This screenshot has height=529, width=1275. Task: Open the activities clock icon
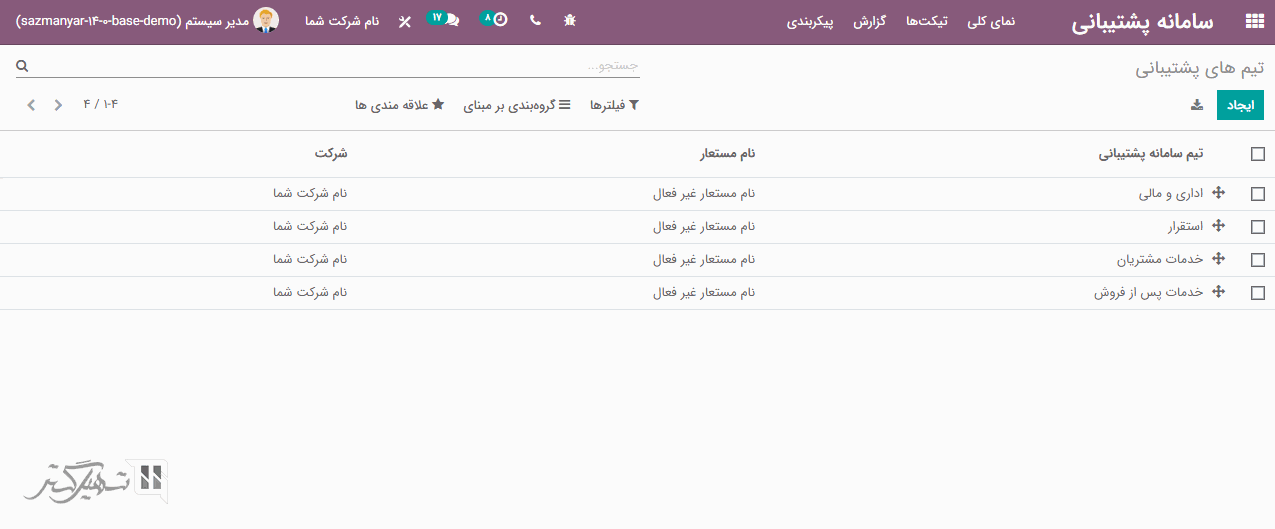499,20
